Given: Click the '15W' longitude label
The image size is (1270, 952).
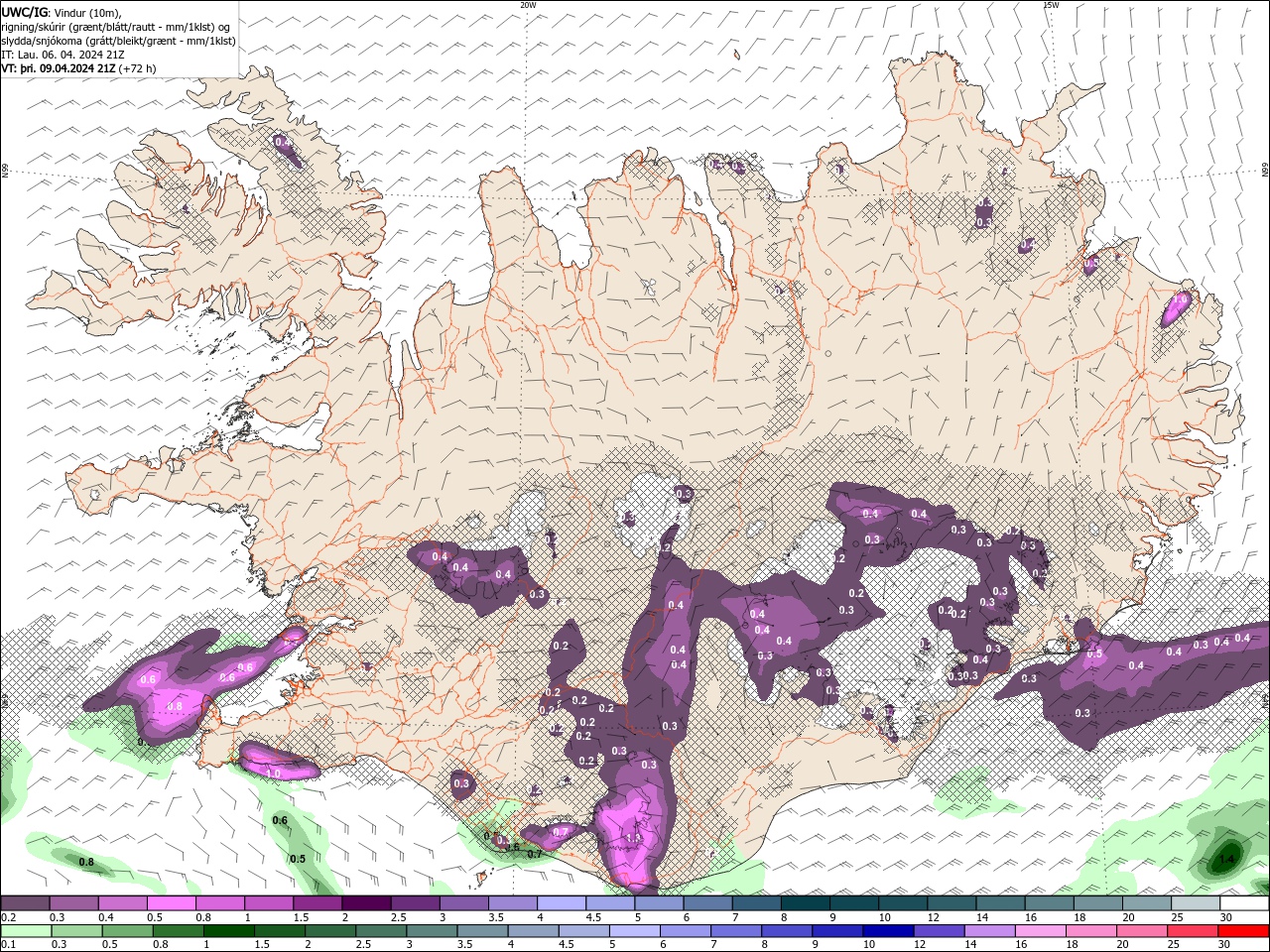Looking at the screenshot, I should pyautogui.click(x=1051, y=5).
